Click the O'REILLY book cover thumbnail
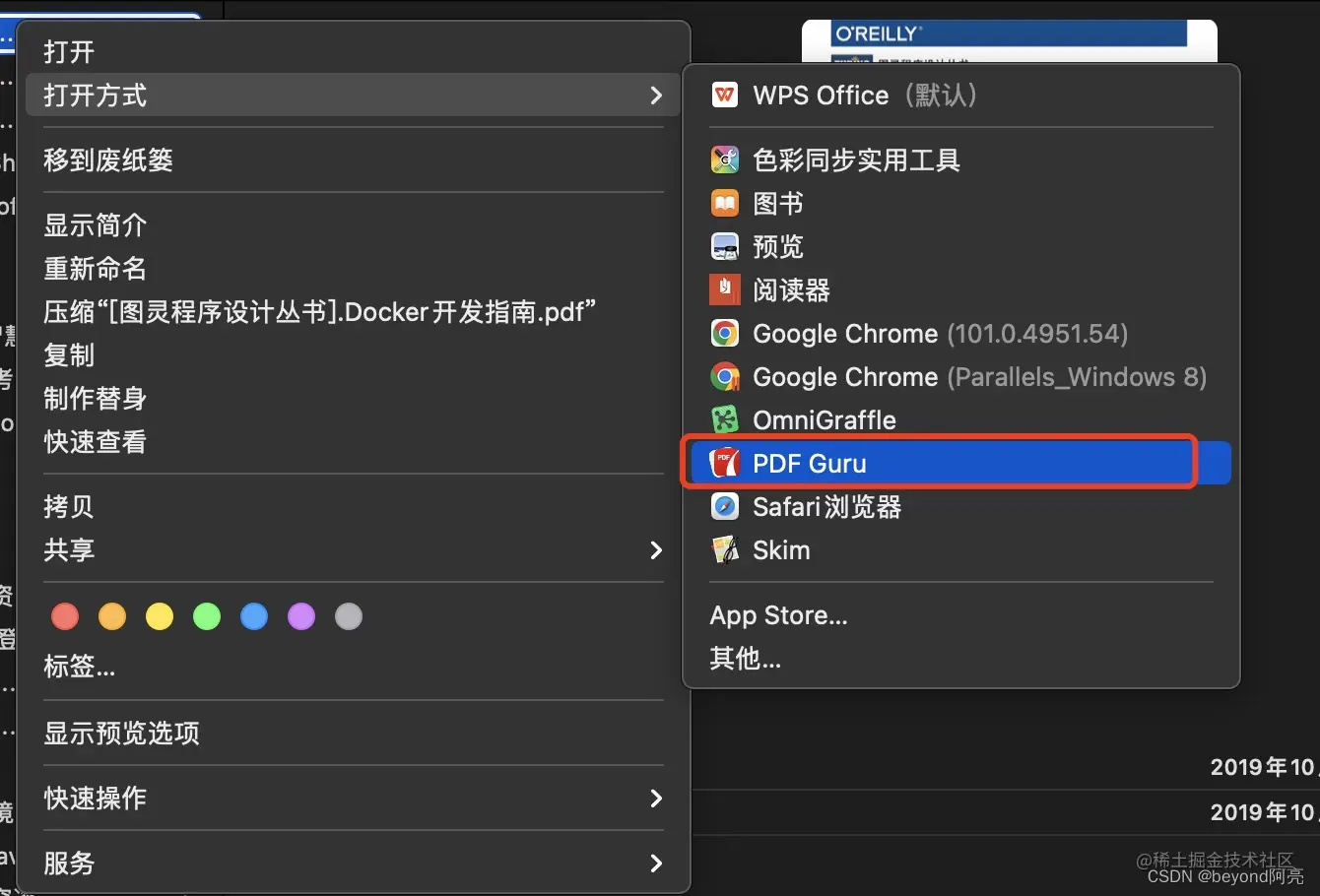Screen dimensions: 1320x896 click(x=1010, y=41)
